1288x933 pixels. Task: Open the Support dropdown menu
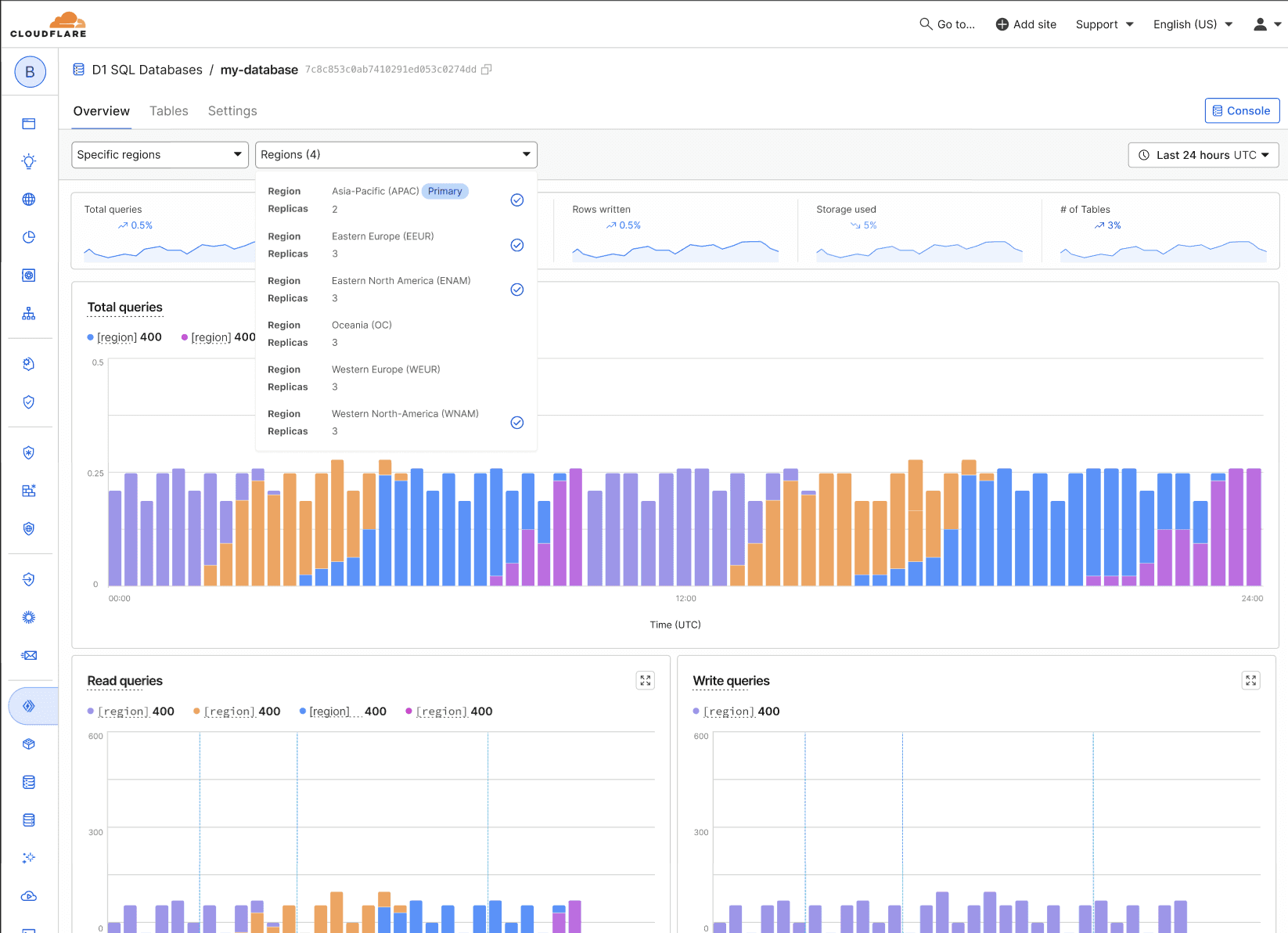(x=1105, y=24)
